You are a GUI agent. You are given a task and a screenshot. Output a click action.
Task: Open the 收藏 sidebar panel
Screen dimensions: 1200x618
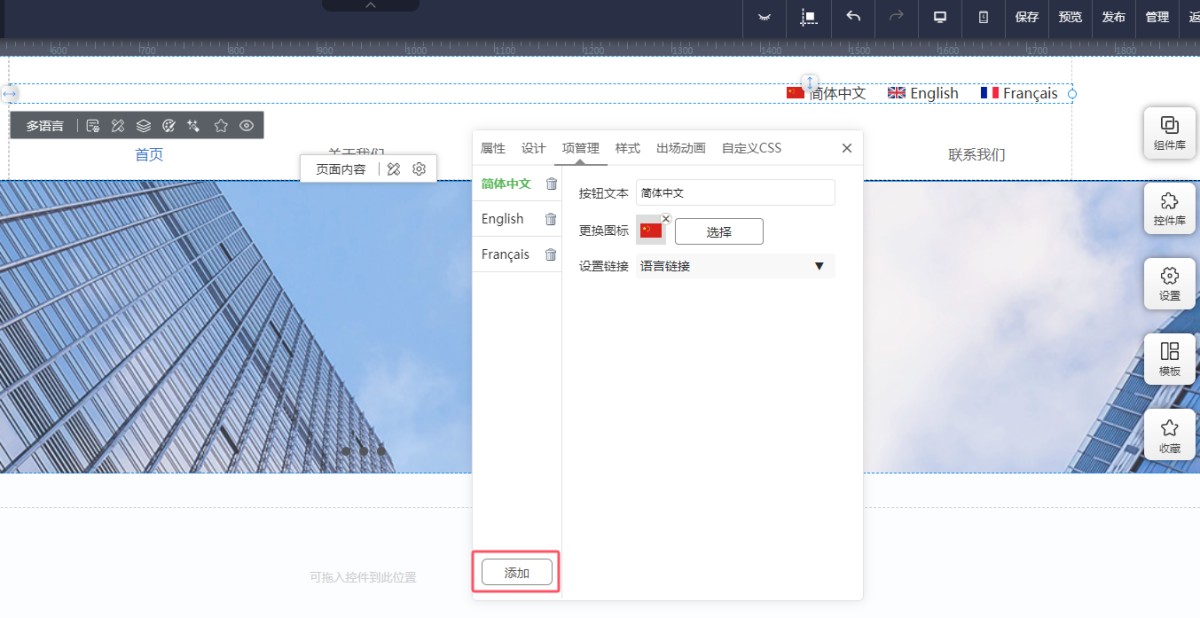[x=1169, y=435]
